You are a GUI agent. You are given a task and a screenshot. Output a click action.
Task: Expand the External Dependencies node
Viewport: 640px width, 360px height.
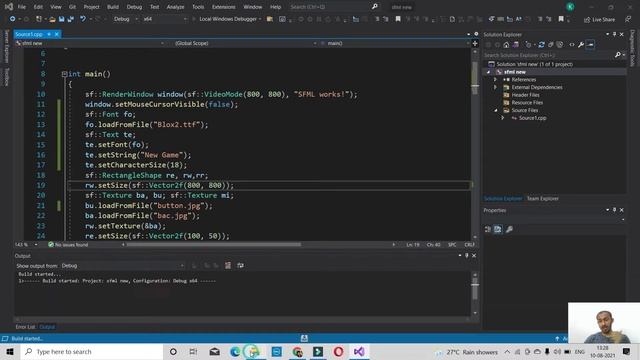(496, 87)
